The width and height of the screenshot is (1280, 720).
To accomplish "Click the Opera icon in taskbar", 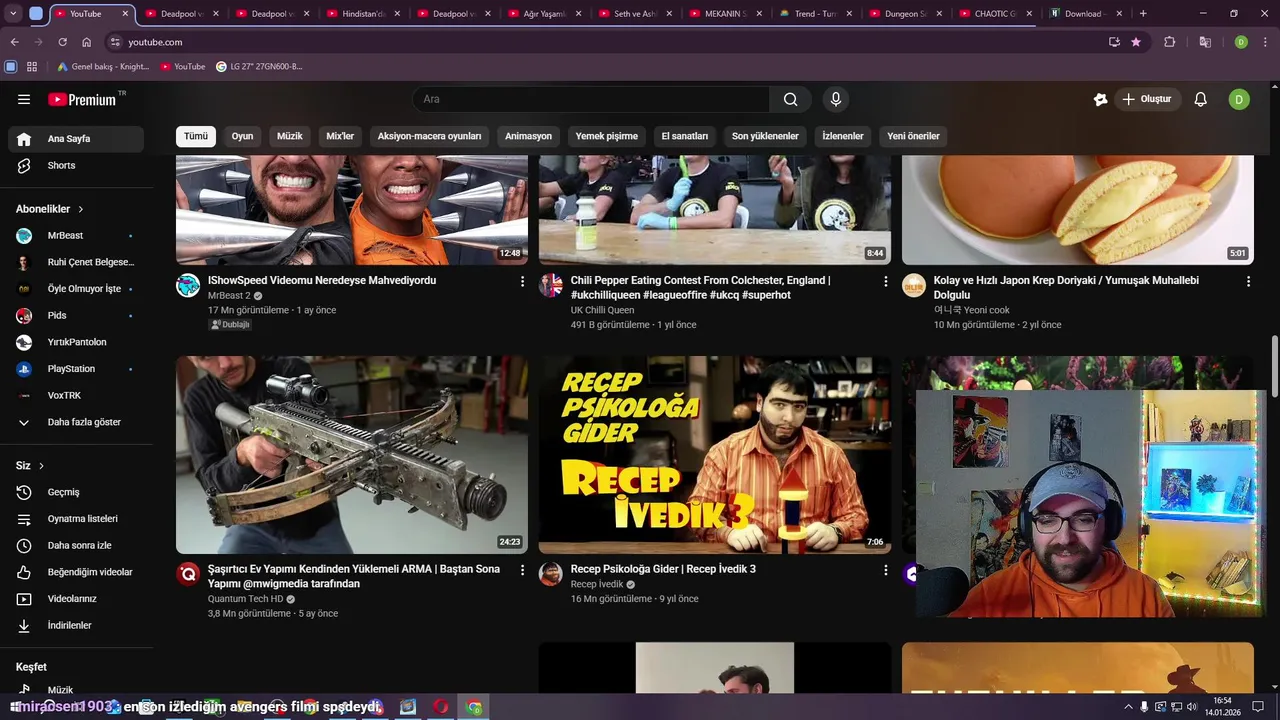I will coord(440,707).
